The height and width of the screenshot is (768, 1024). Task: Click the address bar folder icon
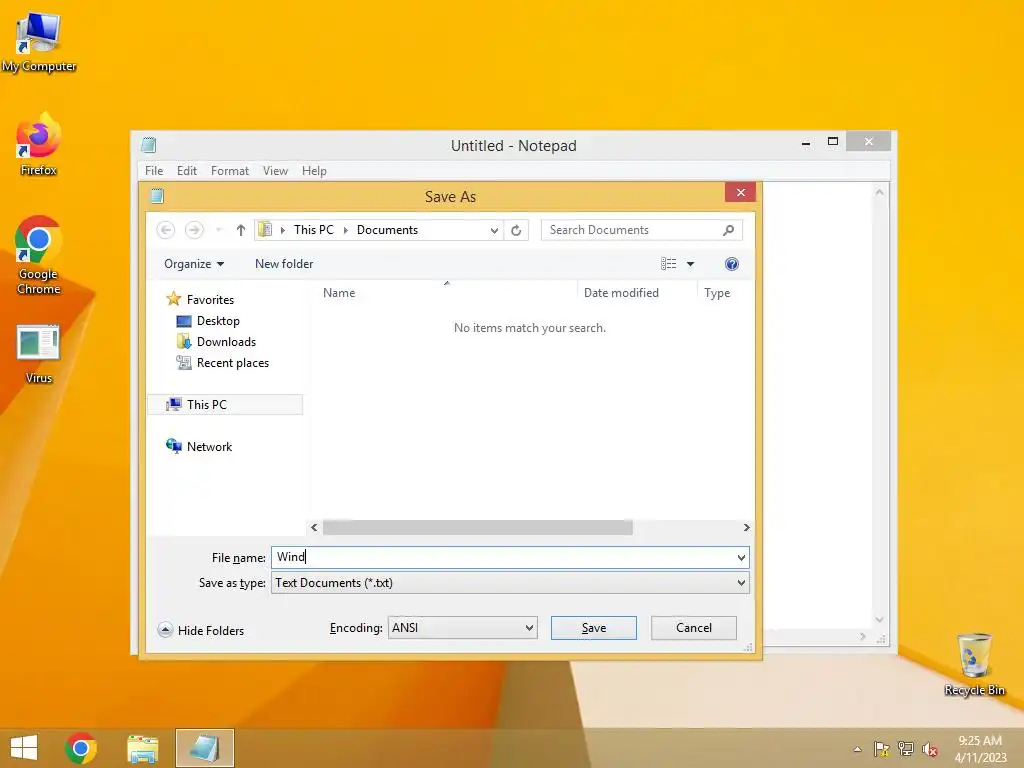[x=265, y=229]
